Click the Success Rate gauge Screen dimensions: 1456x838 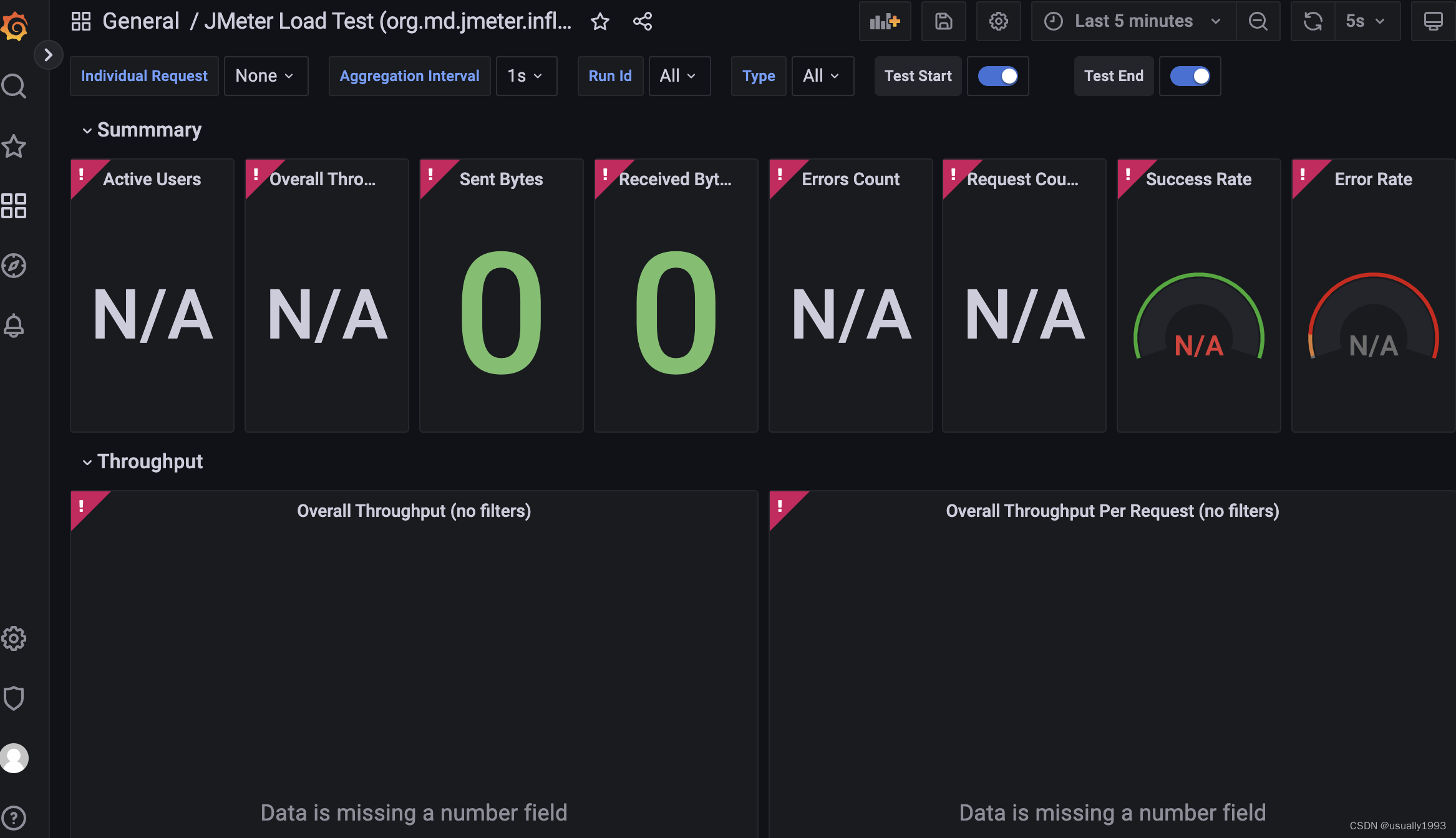click(1199, 317)
